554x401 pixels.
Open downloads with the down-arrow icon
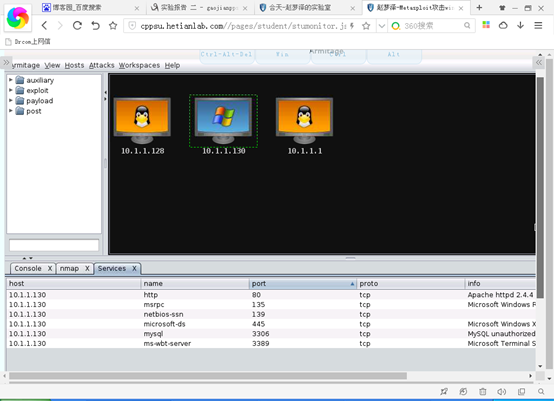click(520, 25)
